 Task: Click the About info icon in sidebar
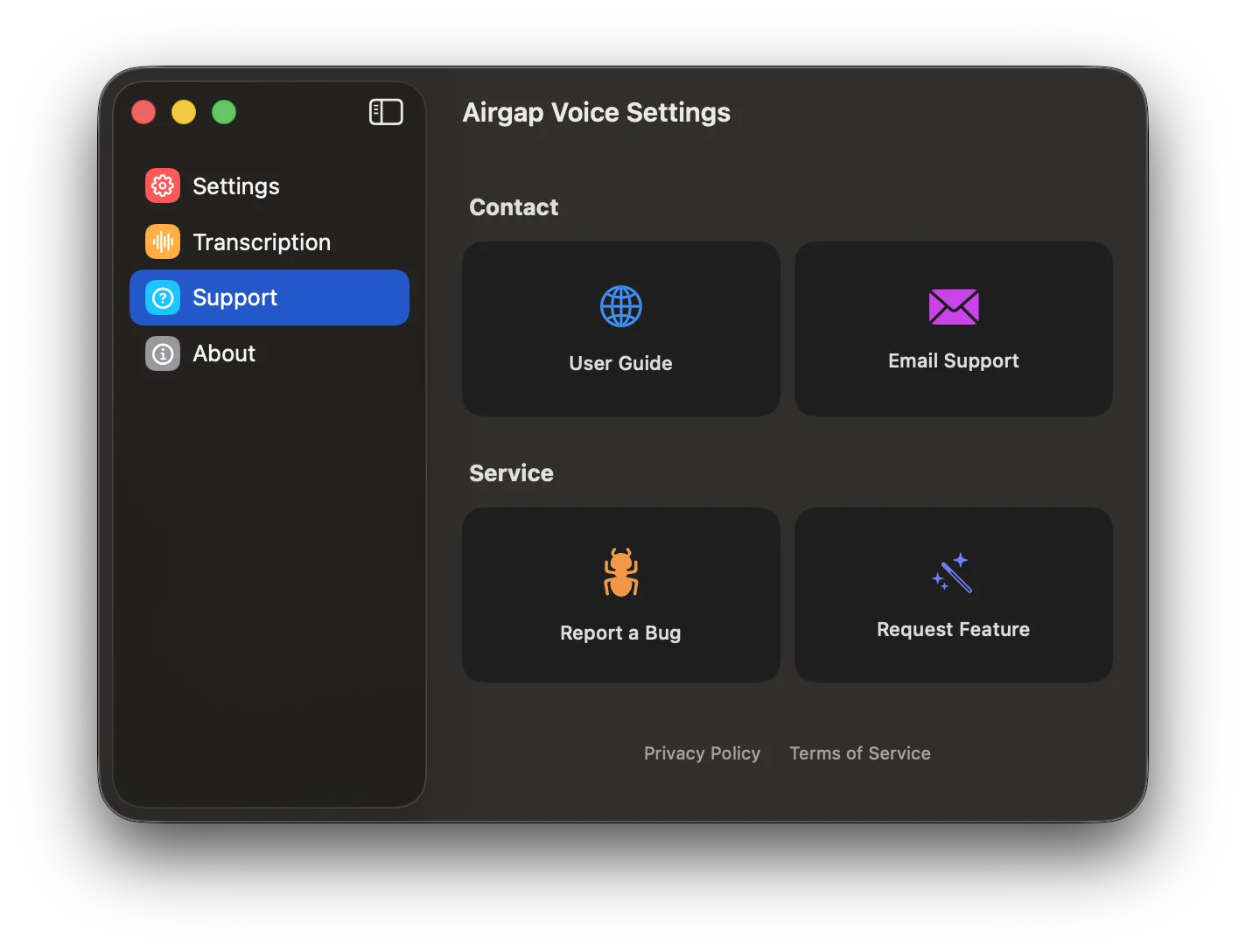click(x=162, y=353)
